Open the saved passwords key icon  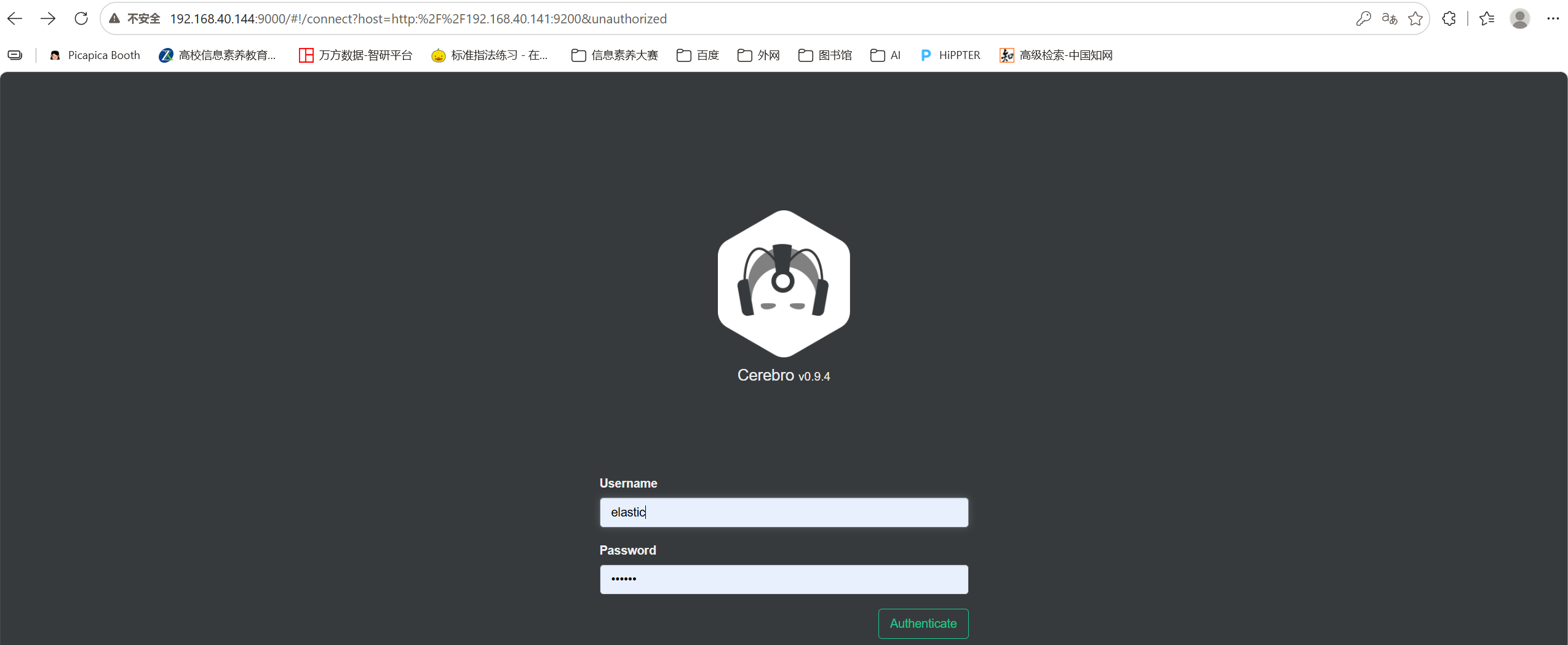[1363, 18]
